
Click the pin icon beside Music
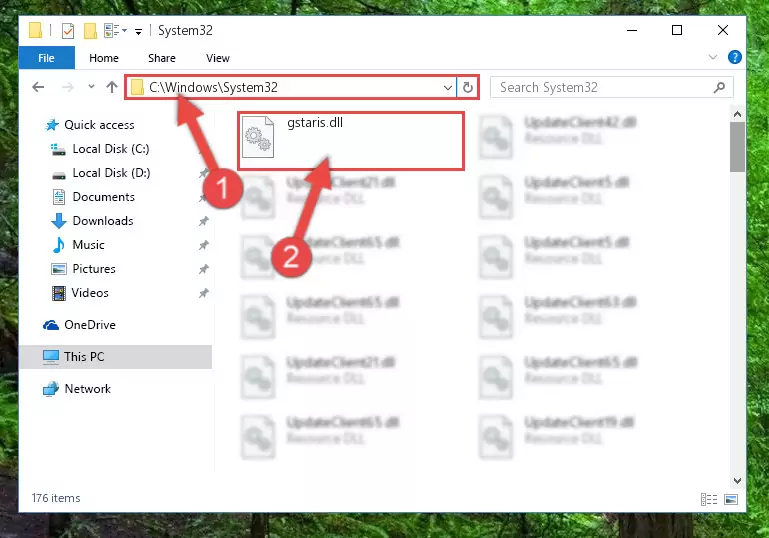click(x=204, y=245)
